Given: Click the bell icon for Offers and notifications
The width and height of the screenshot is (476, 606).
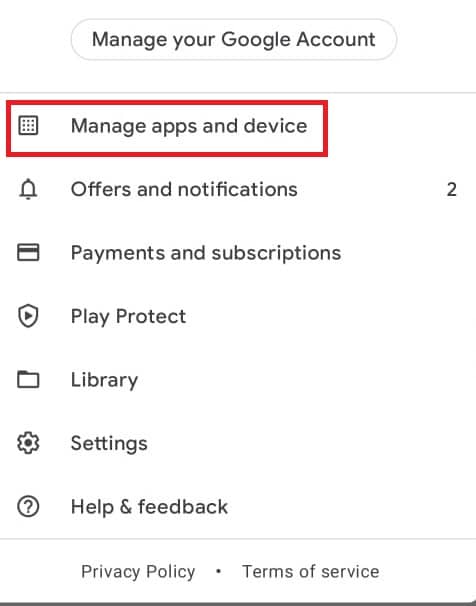Looking at the screenshot, I should [28, 189].
